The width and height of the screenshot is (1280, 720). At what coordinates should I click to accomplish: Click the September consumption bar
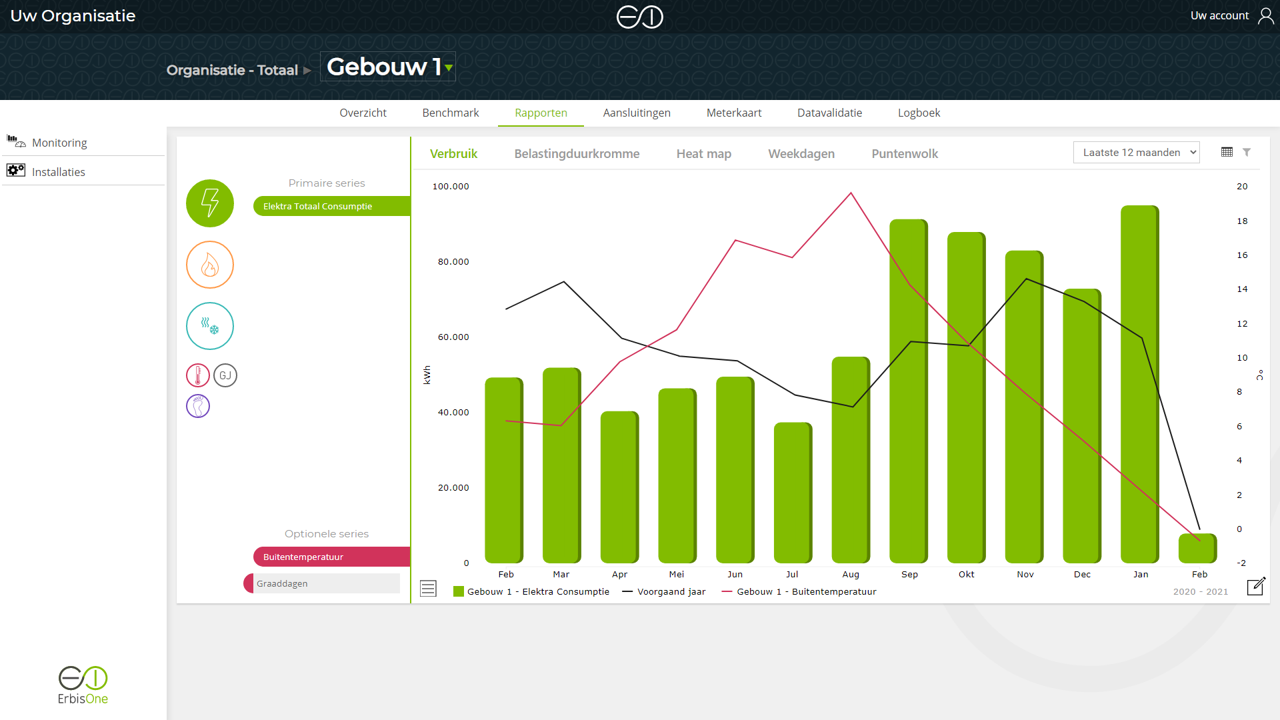click(908, 391)
